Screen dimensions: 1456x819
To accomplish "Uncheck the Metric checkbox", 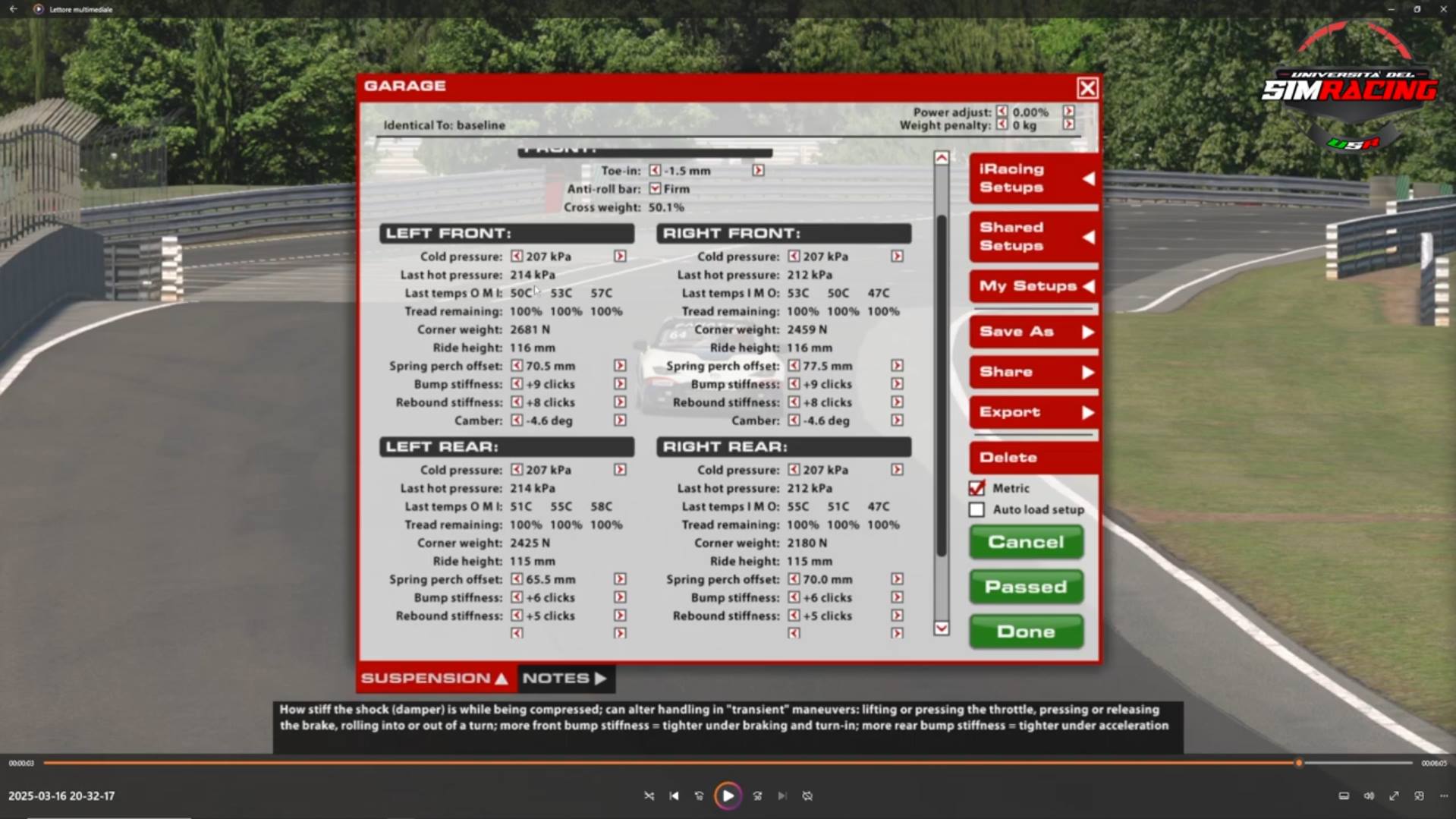I will click(x=977, y=488).
